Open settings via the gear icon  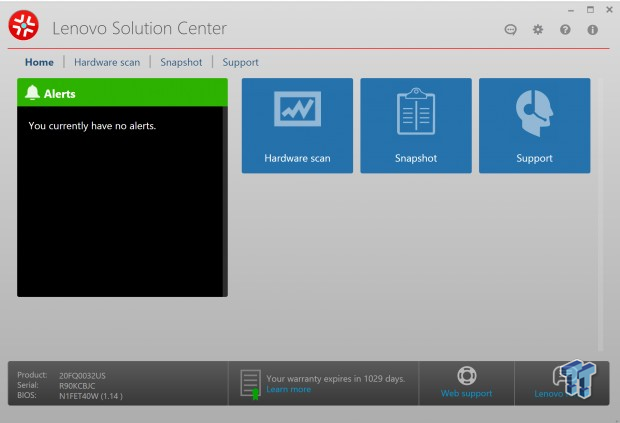click(x=538, y=30)
